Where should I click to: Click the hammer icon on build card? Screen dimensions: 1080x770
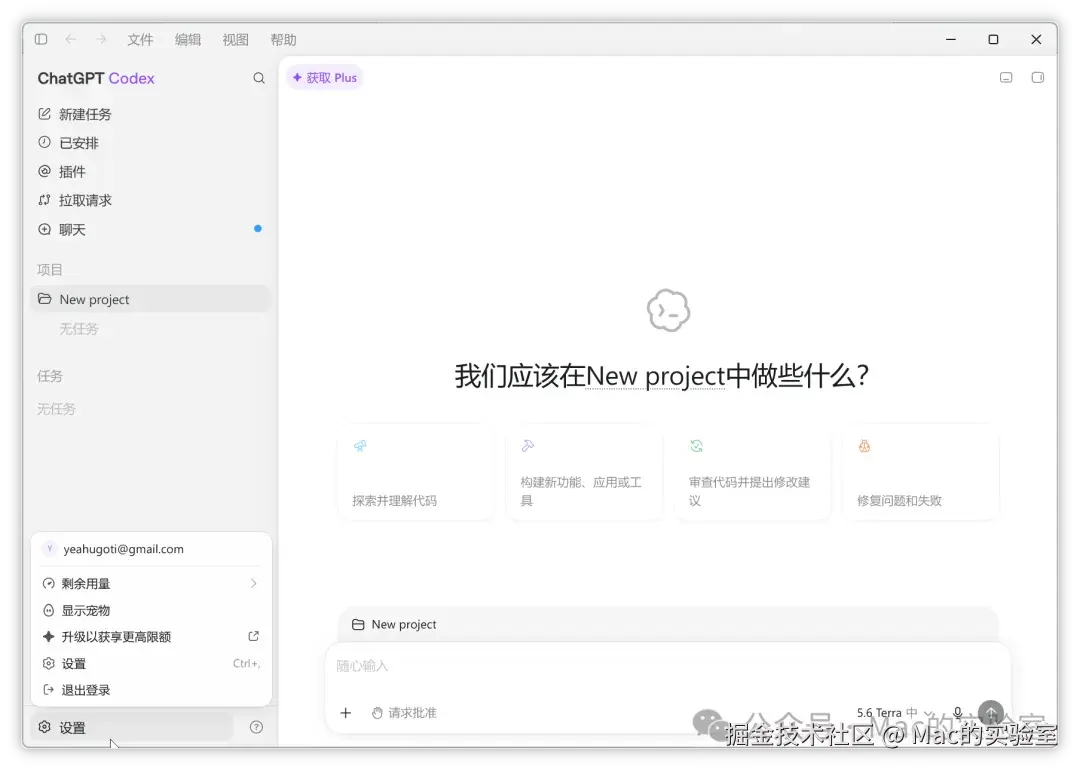[x=528, y=446]
